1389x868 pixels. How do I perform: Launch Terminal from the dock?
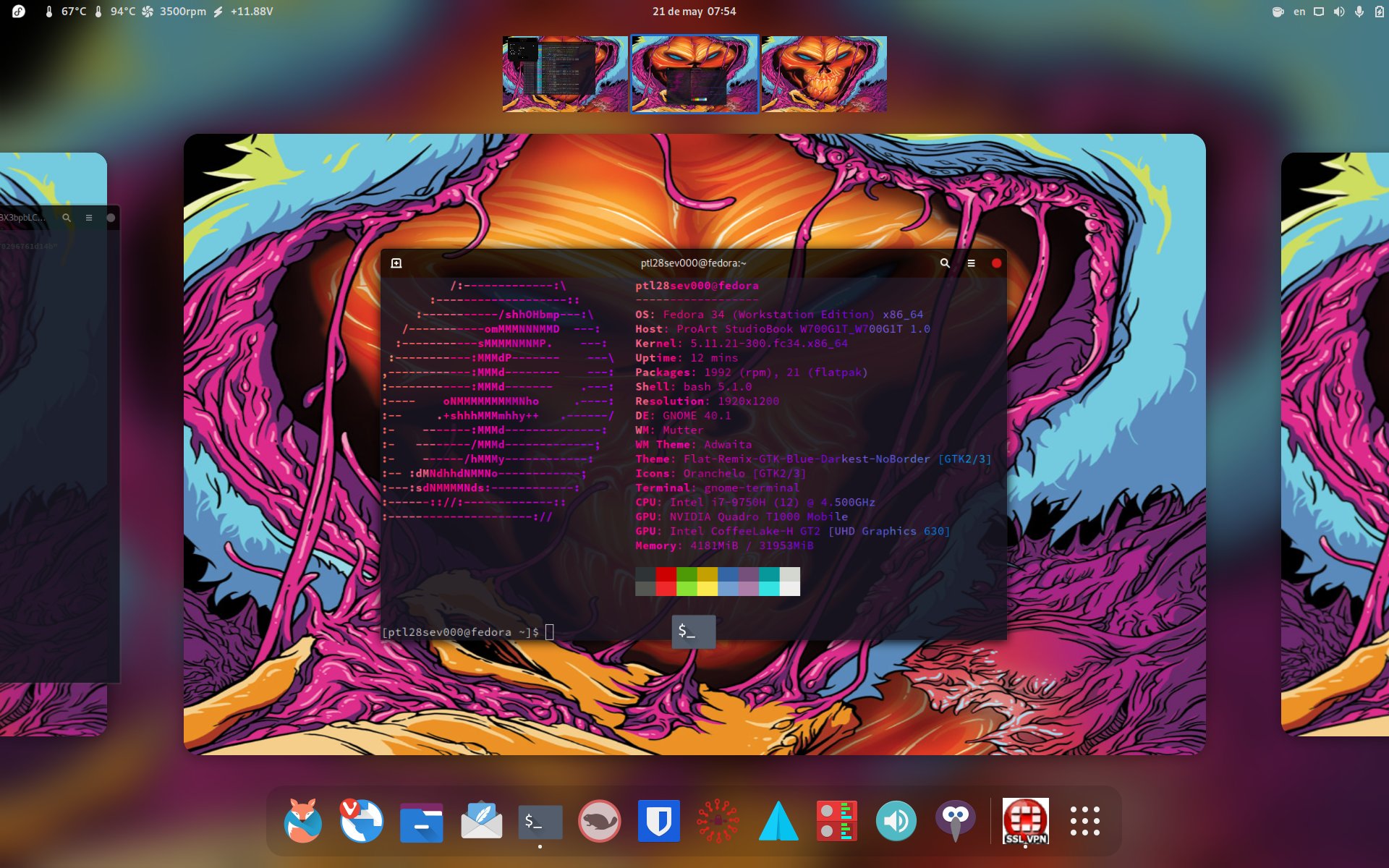tap(540, 822)
